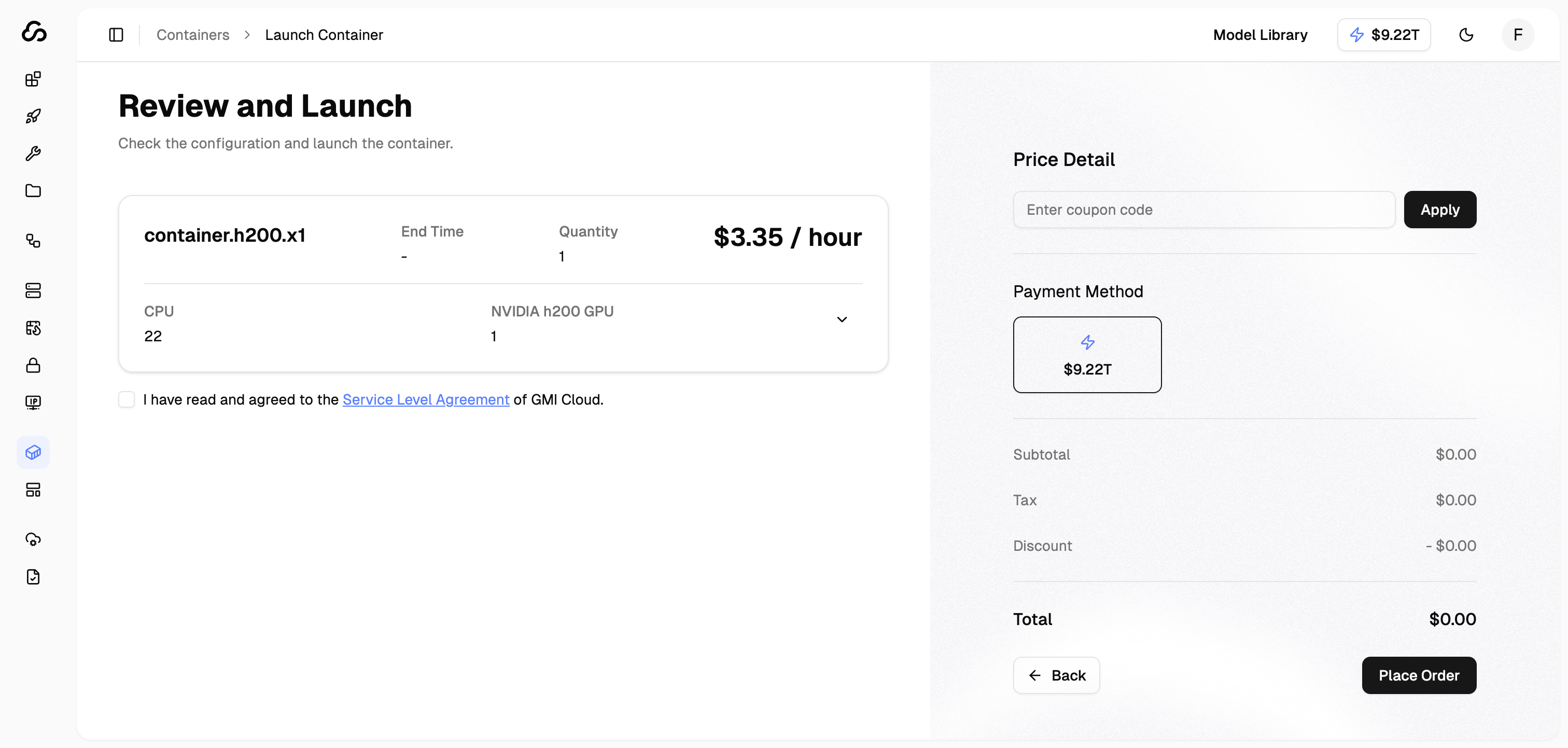Open the Service Level Agreement link
Viewport: 1568px width, 748px height.
426,399
